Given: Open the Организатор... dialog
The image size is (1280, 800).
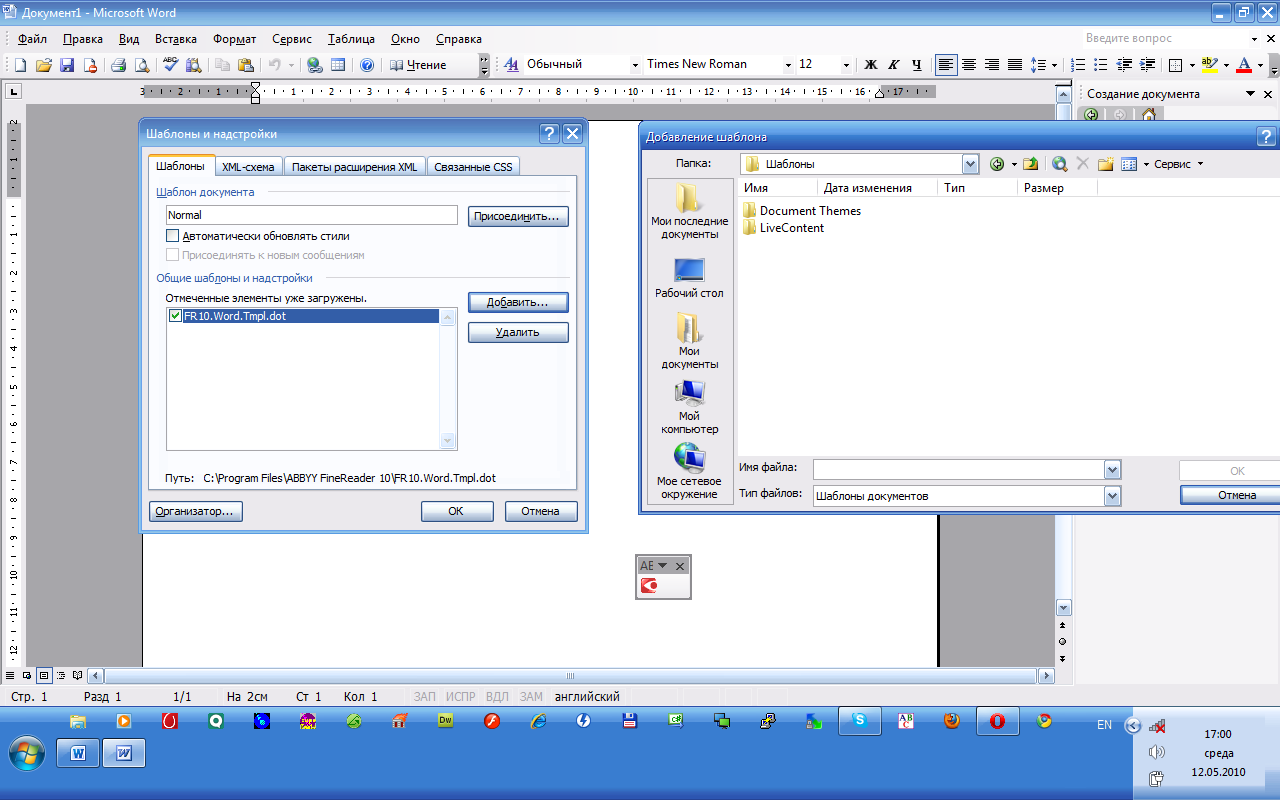Looking at the screenshot, I should tap(196, 511).
